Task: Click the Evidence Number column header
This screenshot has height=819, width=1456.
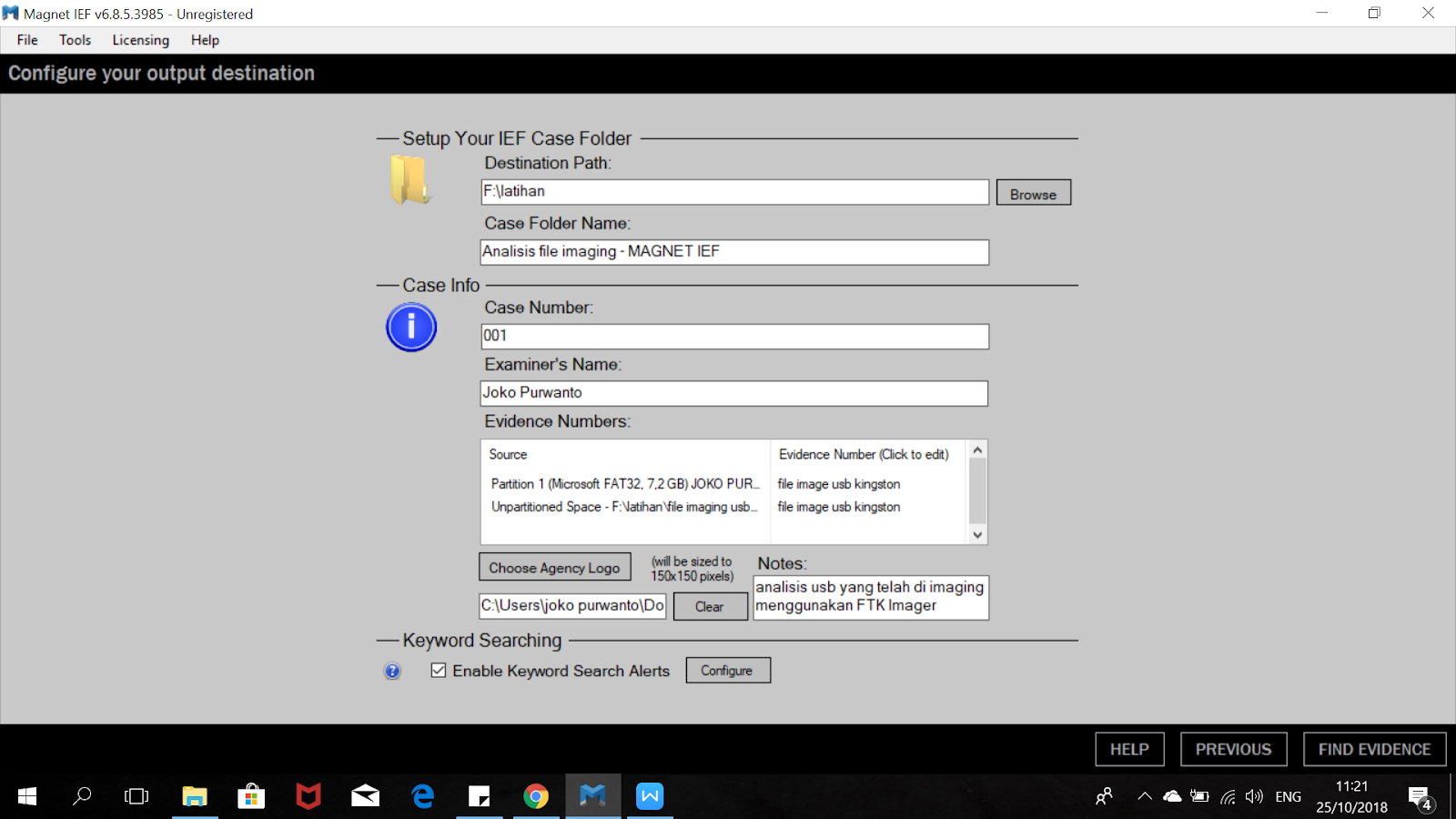Action: point(864,454)
